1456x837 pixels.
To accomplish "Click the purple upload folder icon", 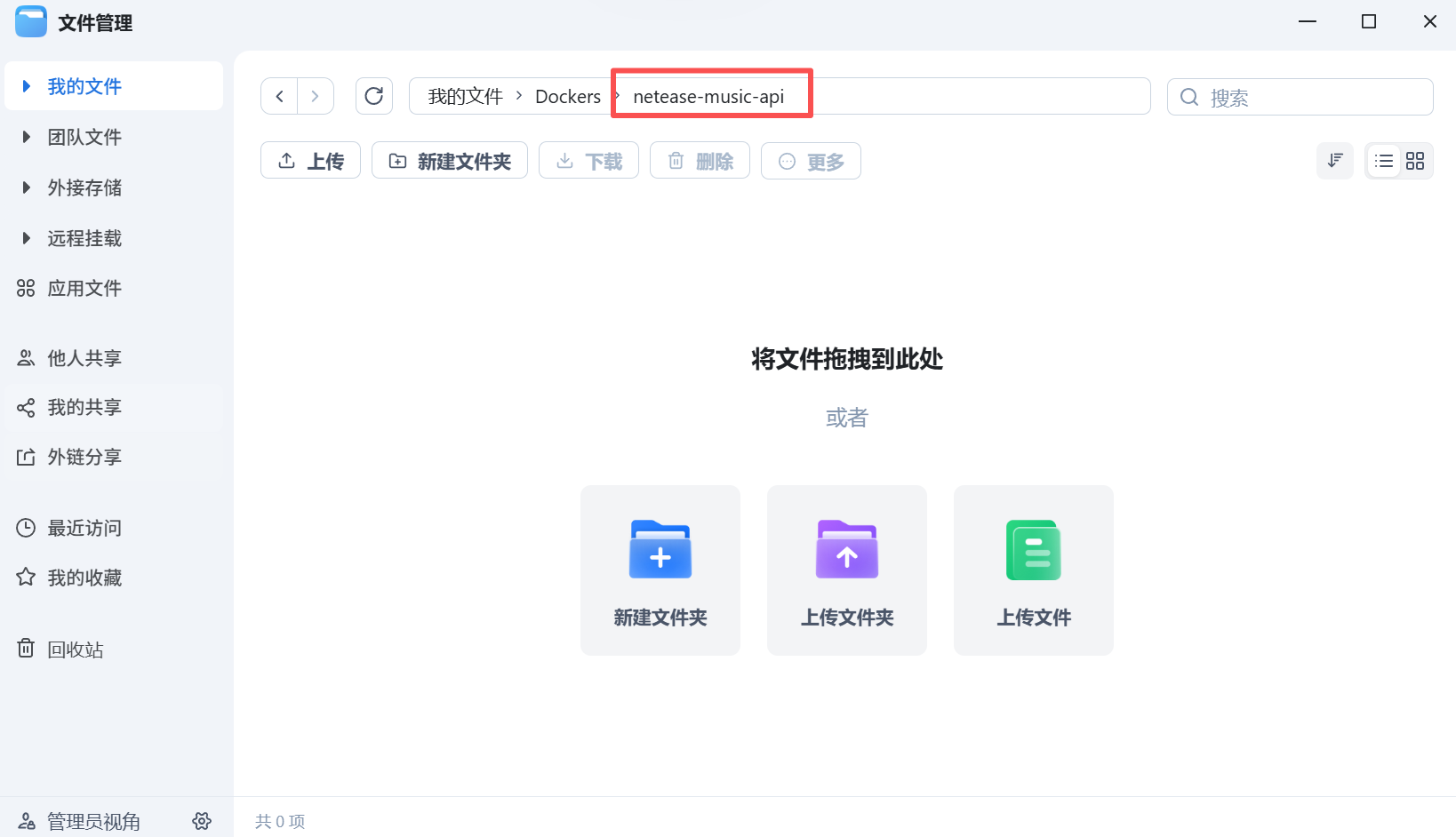I will (846, 550).
